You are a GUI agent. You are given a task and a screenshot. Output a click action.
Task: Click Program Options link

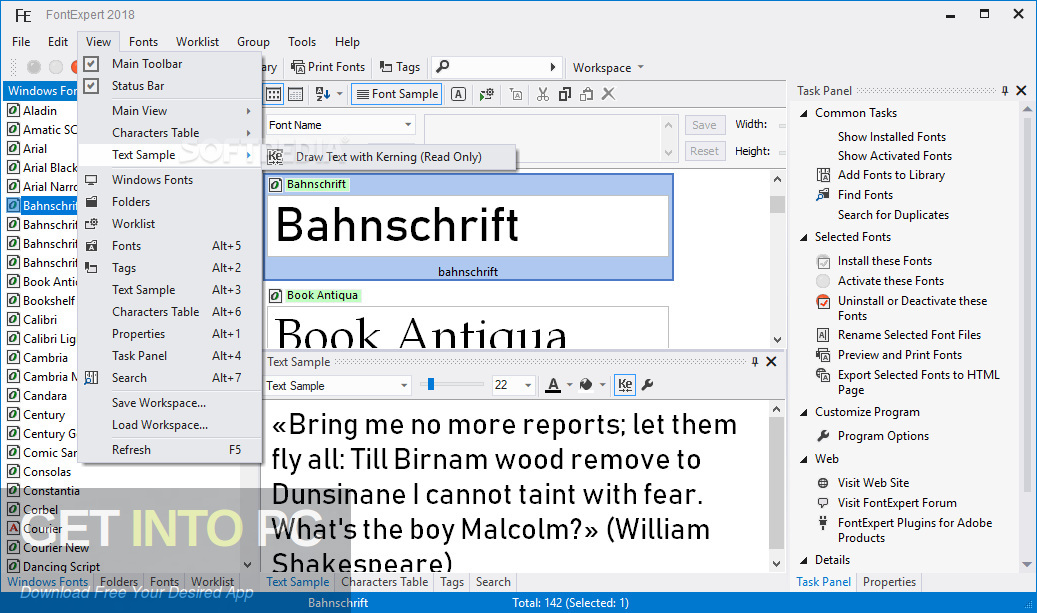point(883,436)
